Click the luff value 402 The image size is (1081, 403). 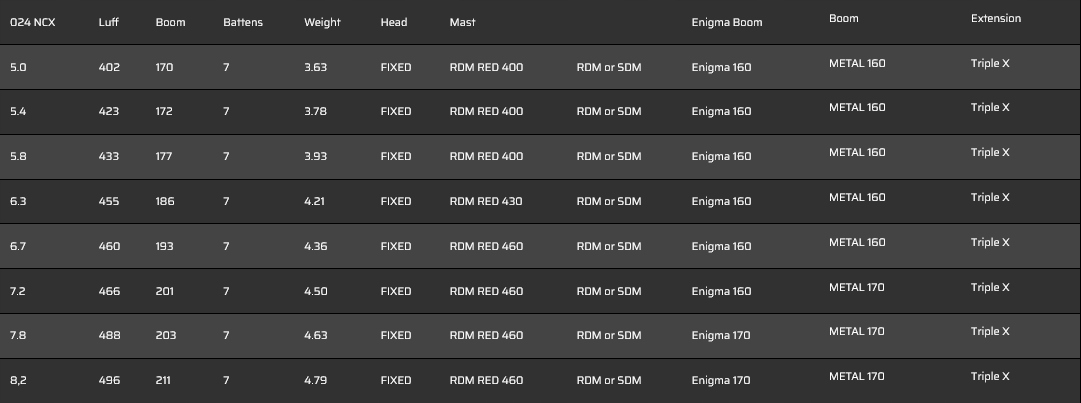109,67
